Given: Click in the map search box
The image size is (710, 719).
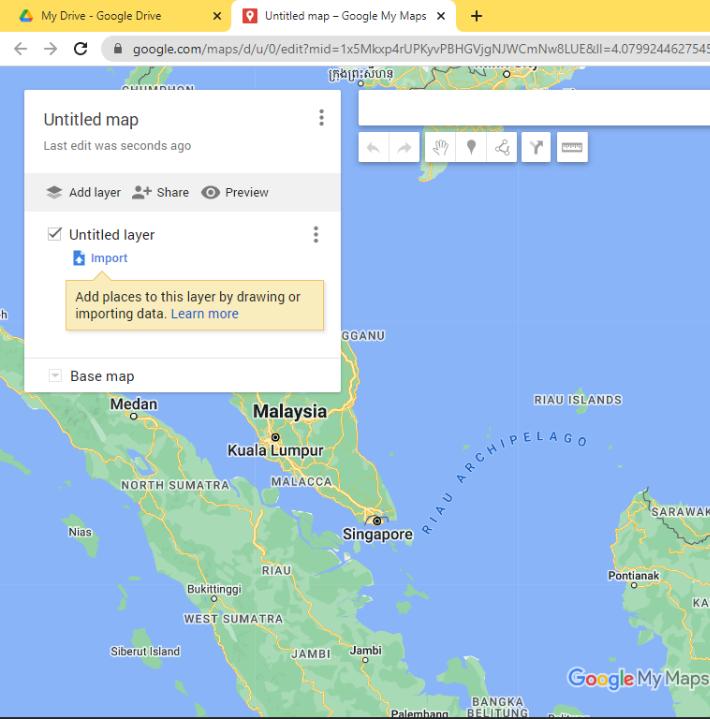Looking at the screenshot, I should pyautogui.click(x=534, y=108).
